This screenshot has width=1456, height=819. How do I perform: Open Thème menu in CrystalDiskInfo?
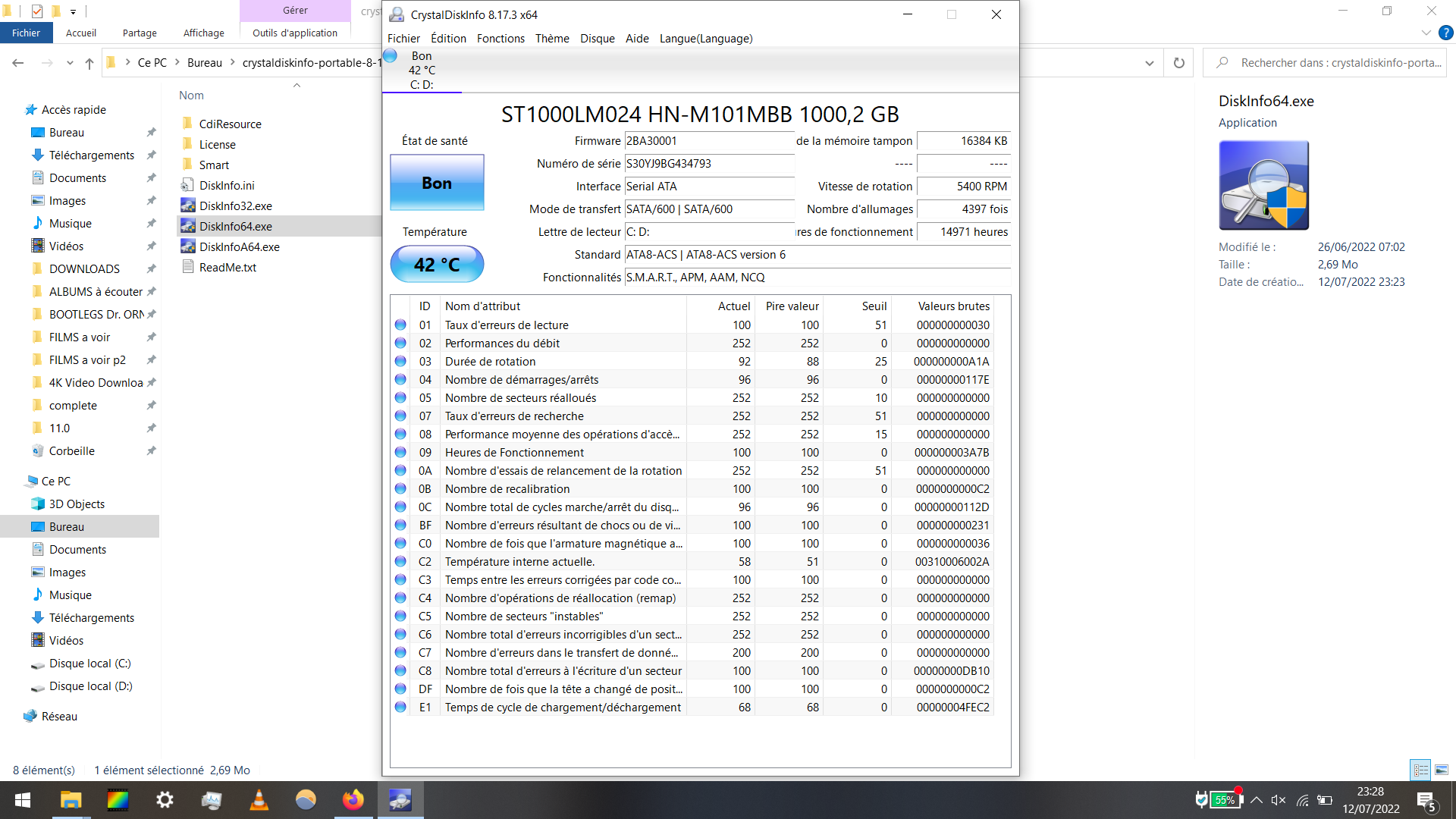pyautogui.click(x=552, y=39)
